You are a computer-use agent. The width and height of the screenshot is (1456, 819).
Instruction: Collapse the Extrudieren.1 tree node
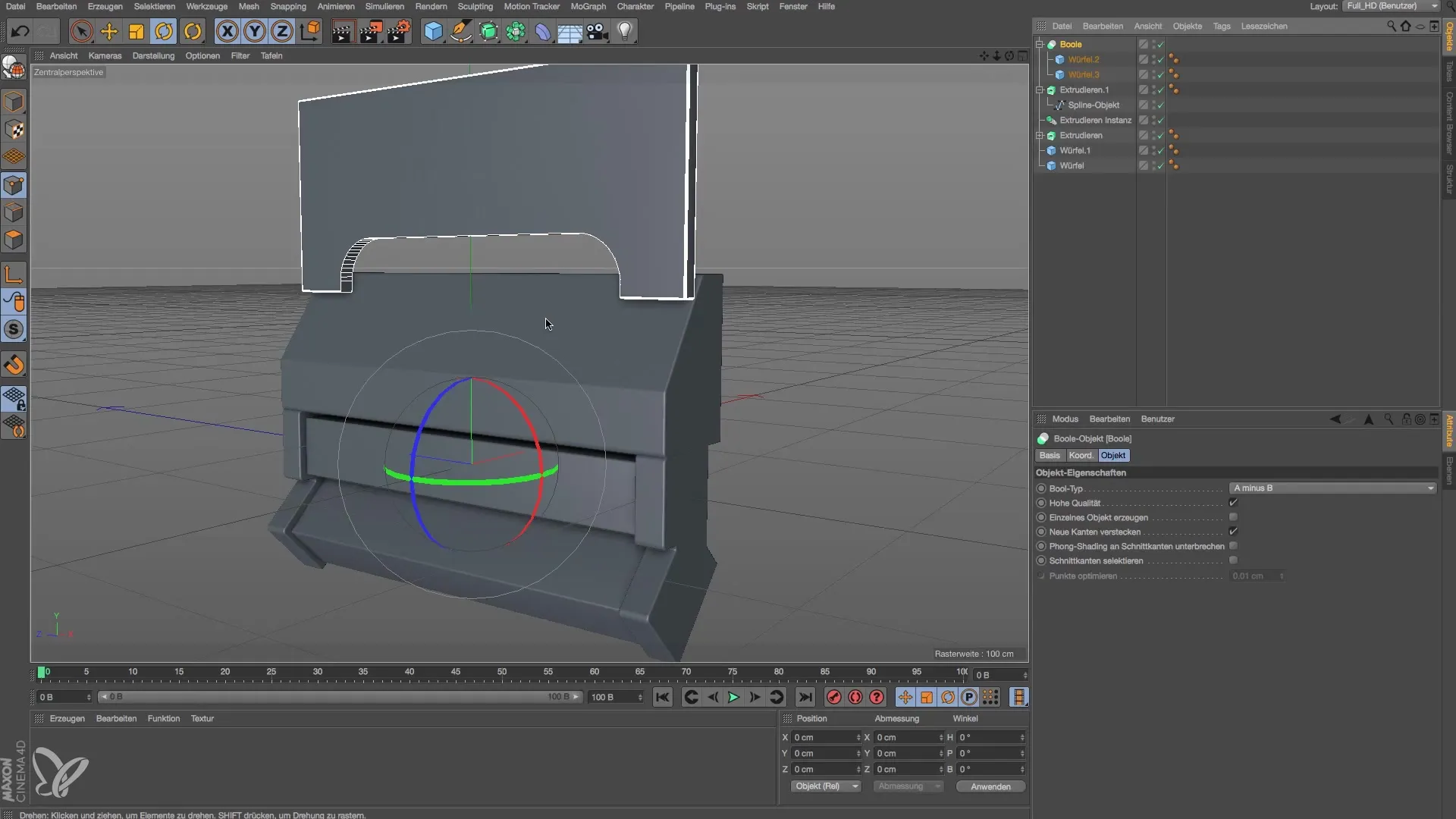click(x=1040, y=89)
